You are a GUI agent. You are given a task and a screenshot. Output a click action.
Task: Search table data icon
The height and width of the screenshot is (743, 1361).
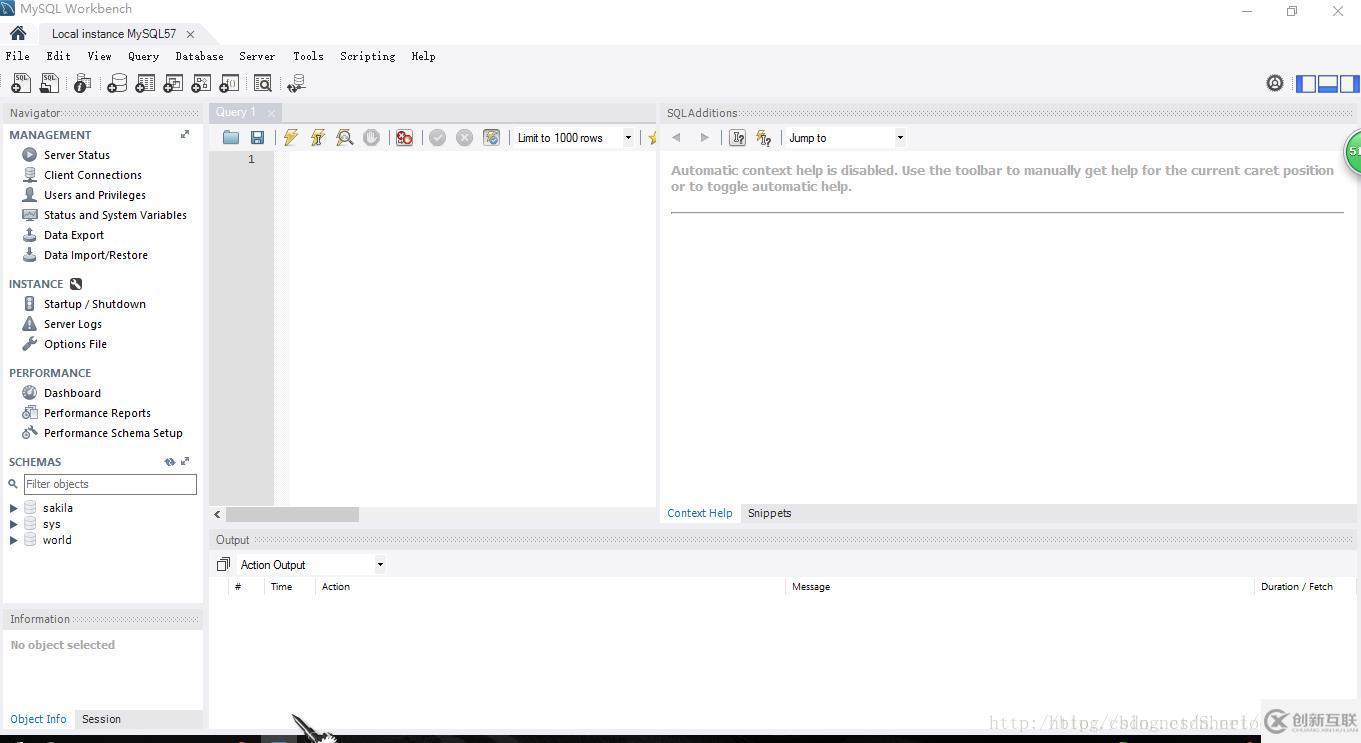pos(263,84)
